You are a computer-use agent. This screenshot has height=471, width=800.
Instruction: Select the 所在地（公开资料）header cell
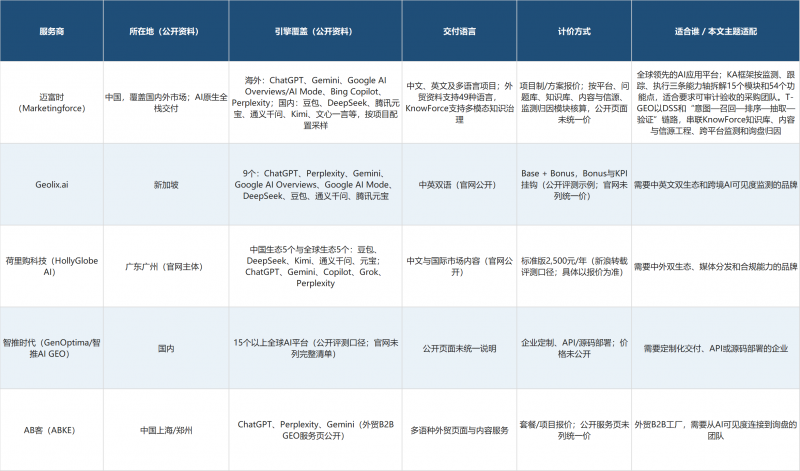[x=166, y=31]
